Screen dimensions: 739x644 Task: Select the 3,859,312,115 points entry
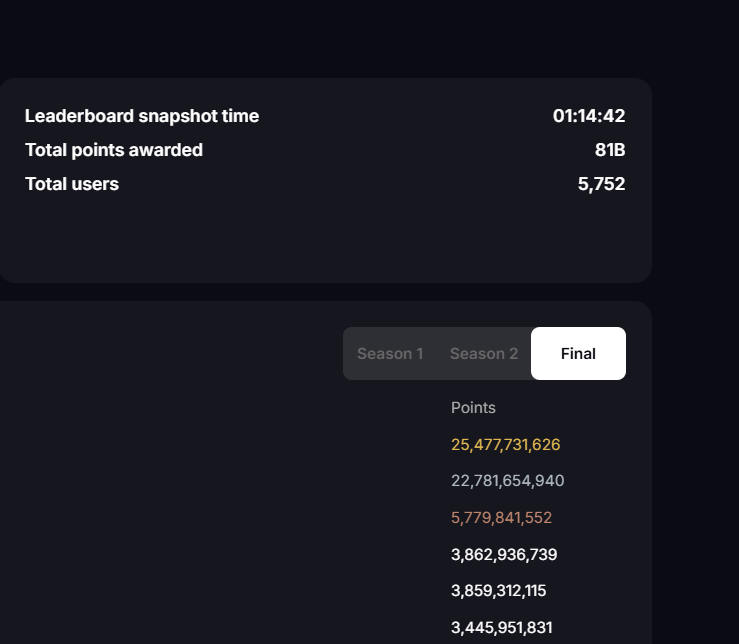click(498, 591)
